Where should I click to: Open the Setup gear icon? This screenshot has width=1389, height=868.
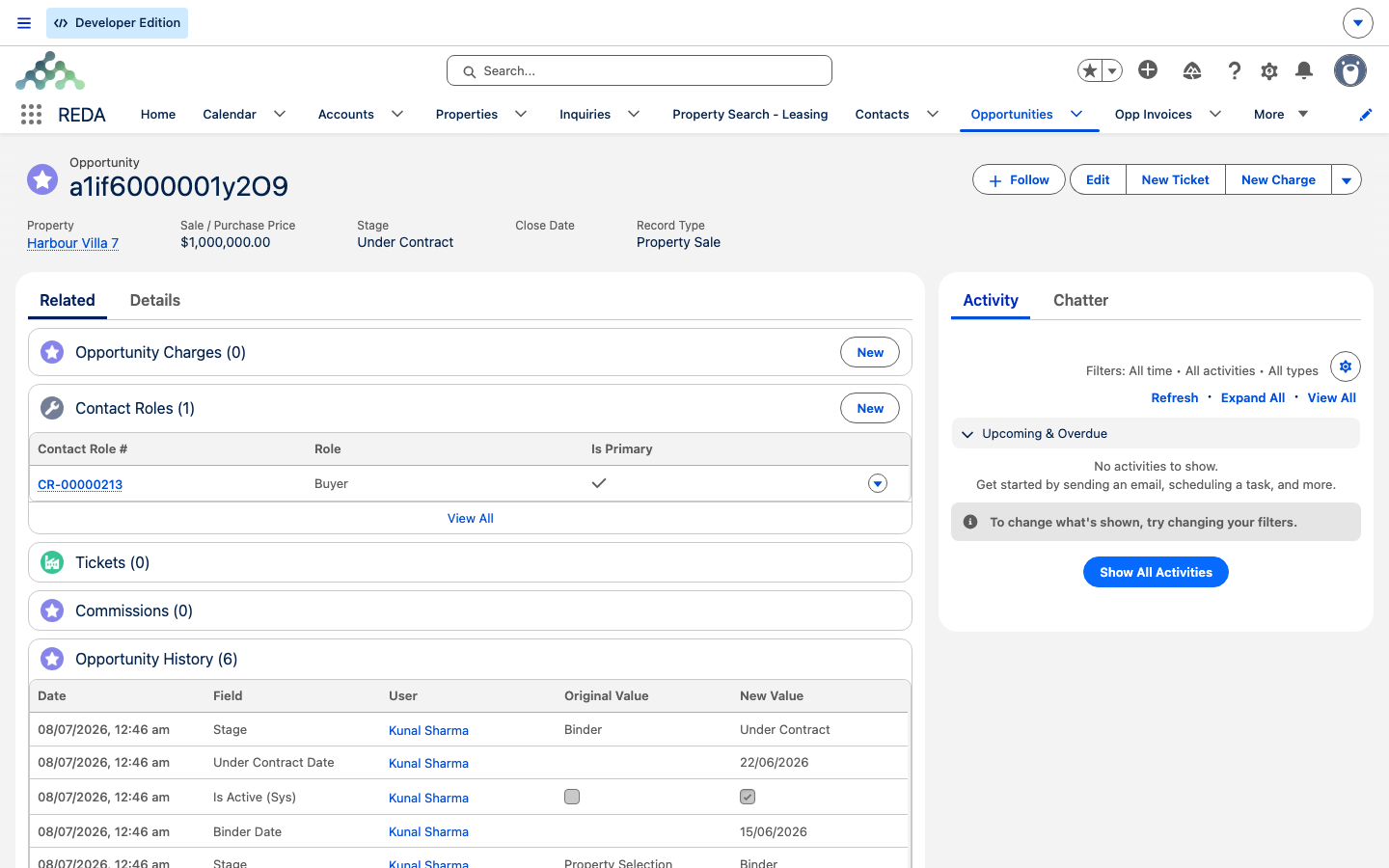[1269, 70]
